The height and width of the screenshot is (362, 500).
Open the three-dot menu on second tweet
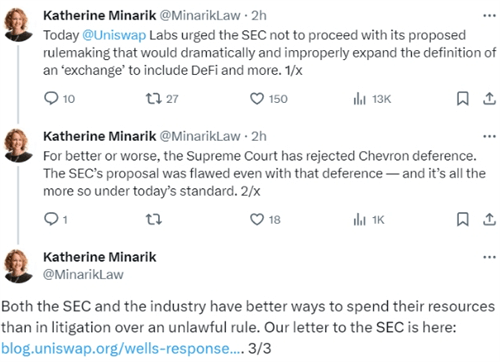coord(489,136)
